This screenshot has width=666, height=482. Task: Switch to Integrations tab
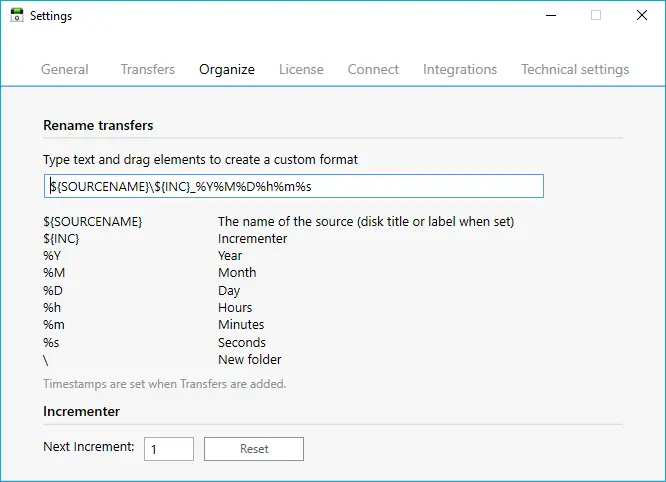pos(460,69)
